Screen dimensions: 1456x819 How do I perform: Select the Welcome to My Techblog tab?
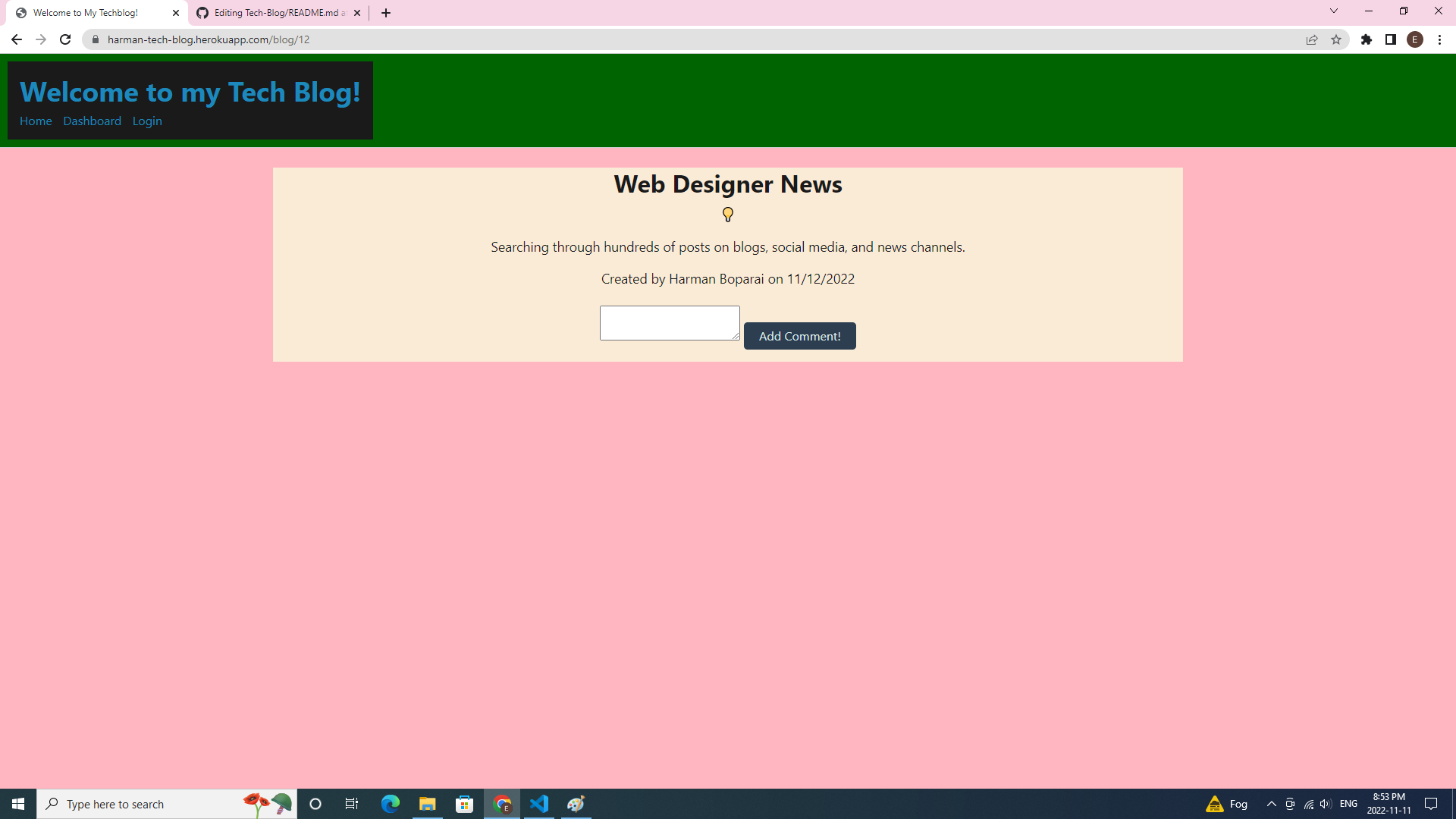coord(87,13)
